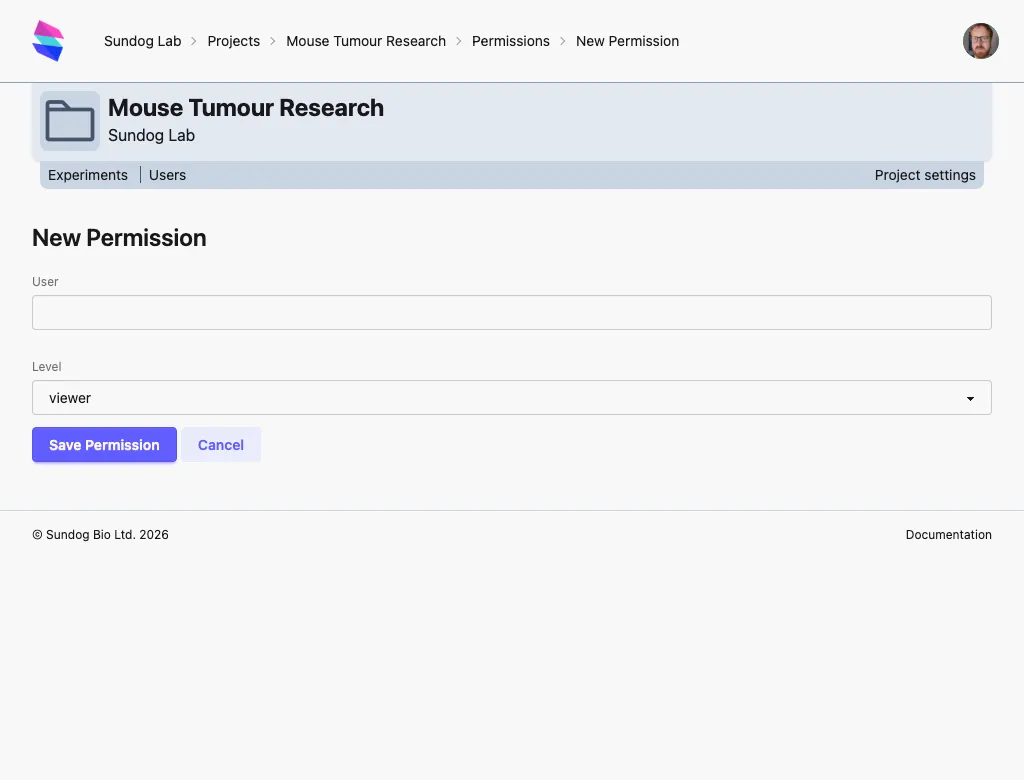The image size is (1024, 780).
Task: Switch to the Users tab
Action: tap(167, 175)
